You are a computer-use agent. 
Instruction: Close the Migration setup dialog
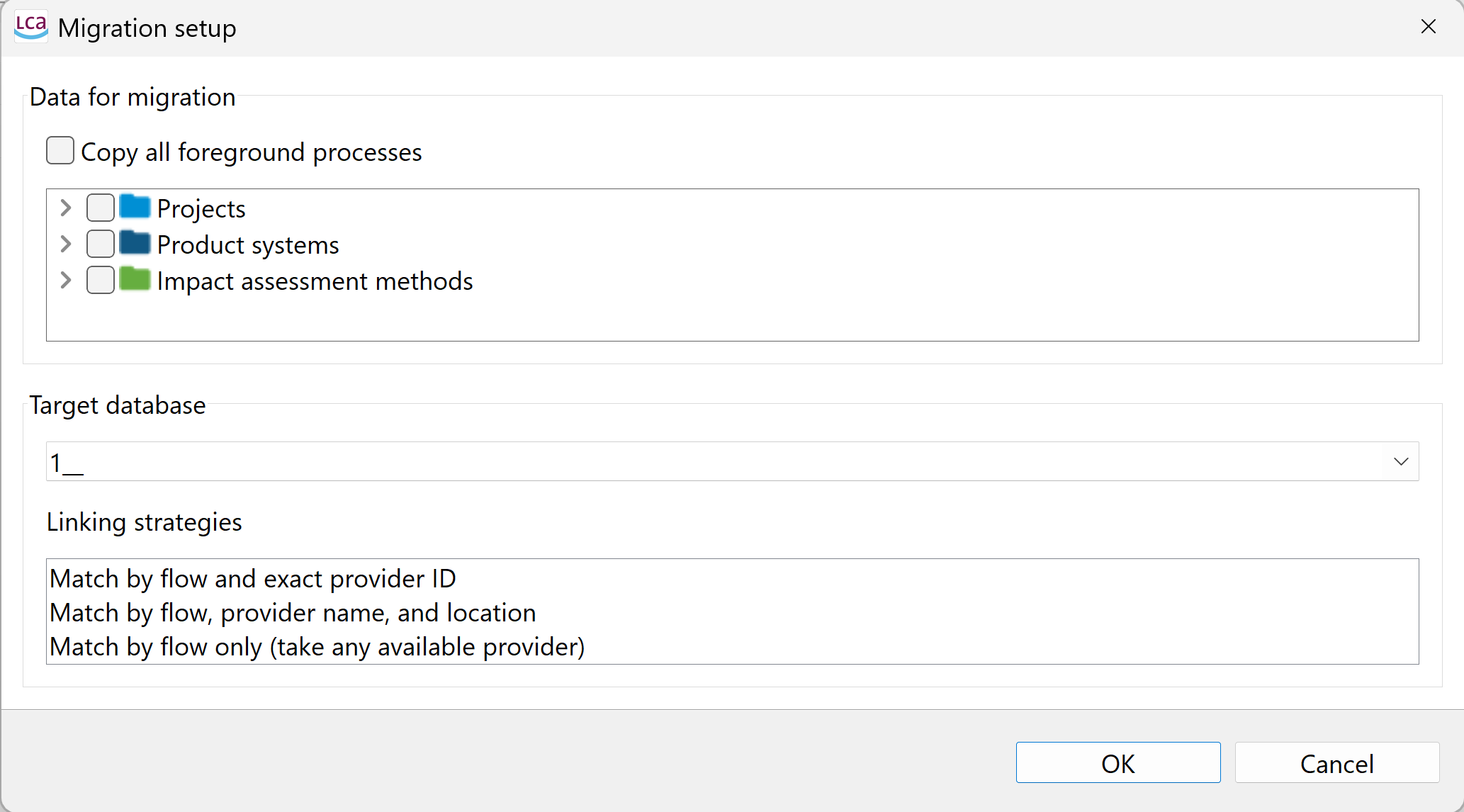click(1429, 27)
